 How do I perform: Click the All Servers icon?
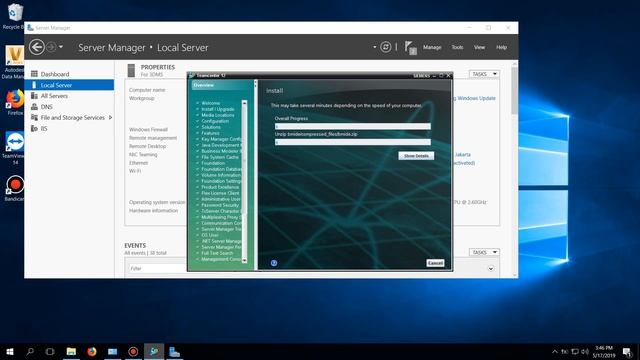(34, 96)
